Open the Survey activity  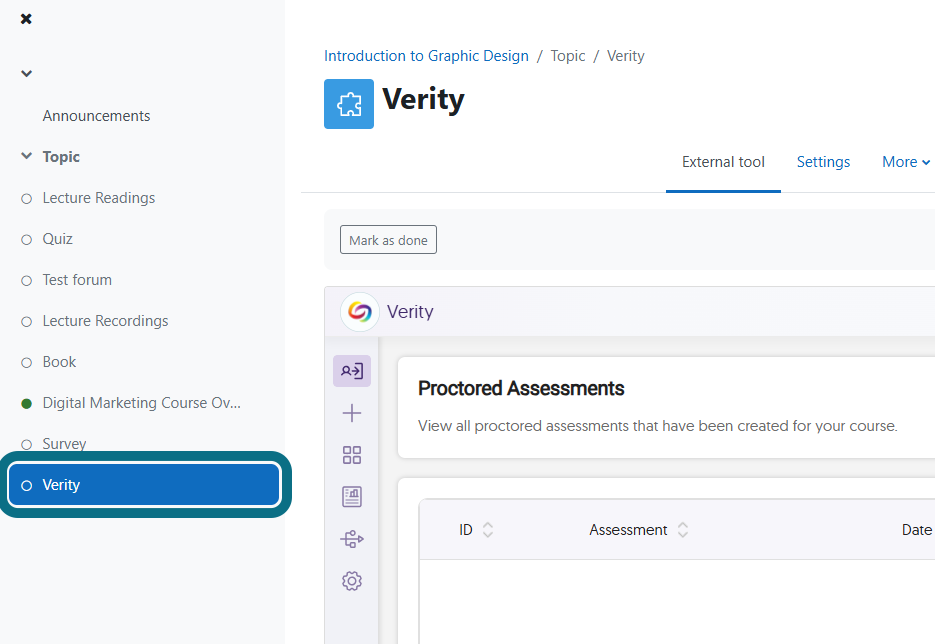coord(64,444)
